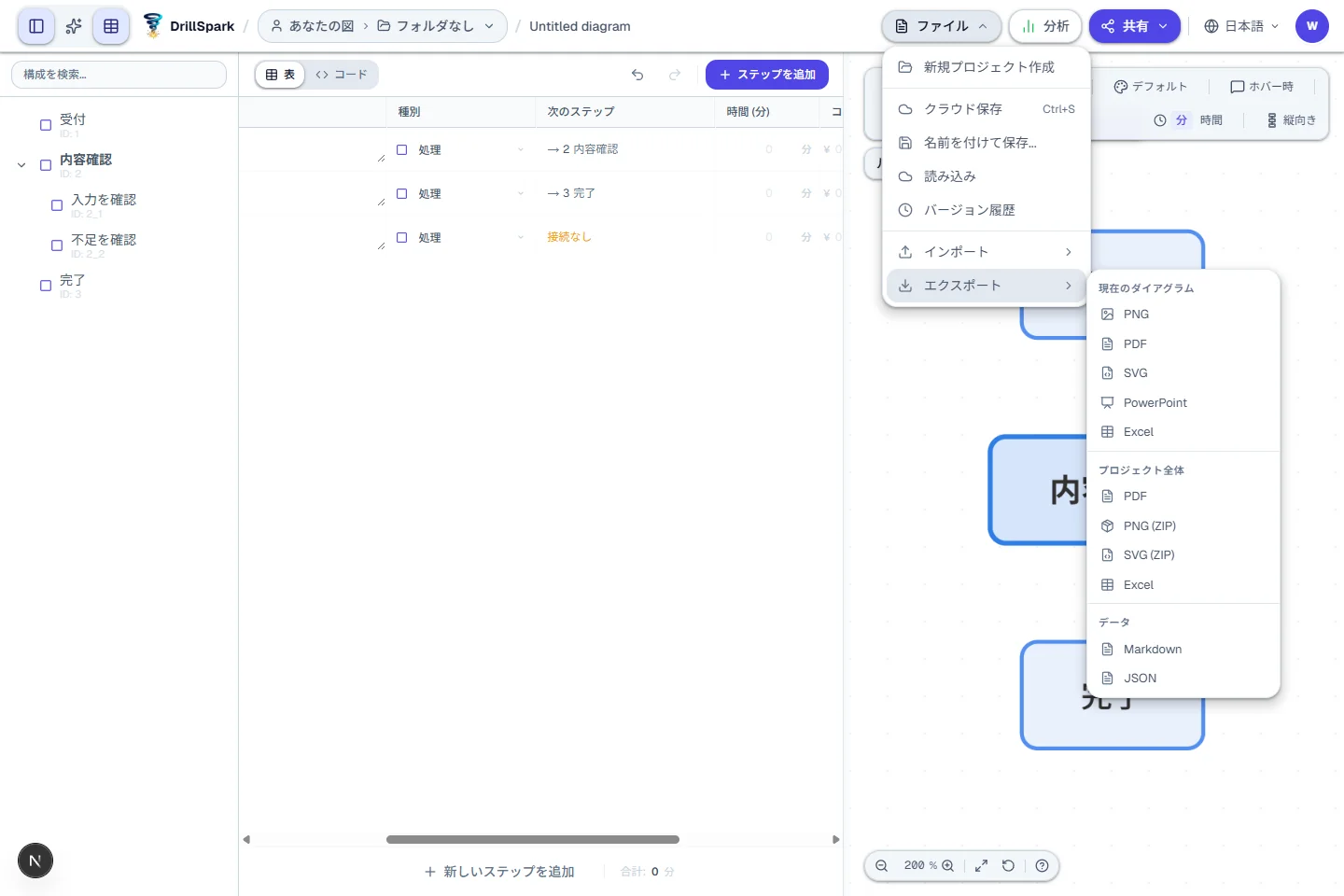1344x896 pixels.
Task: Choose クラウド保存 from the file menu
Action: (986, 109)
